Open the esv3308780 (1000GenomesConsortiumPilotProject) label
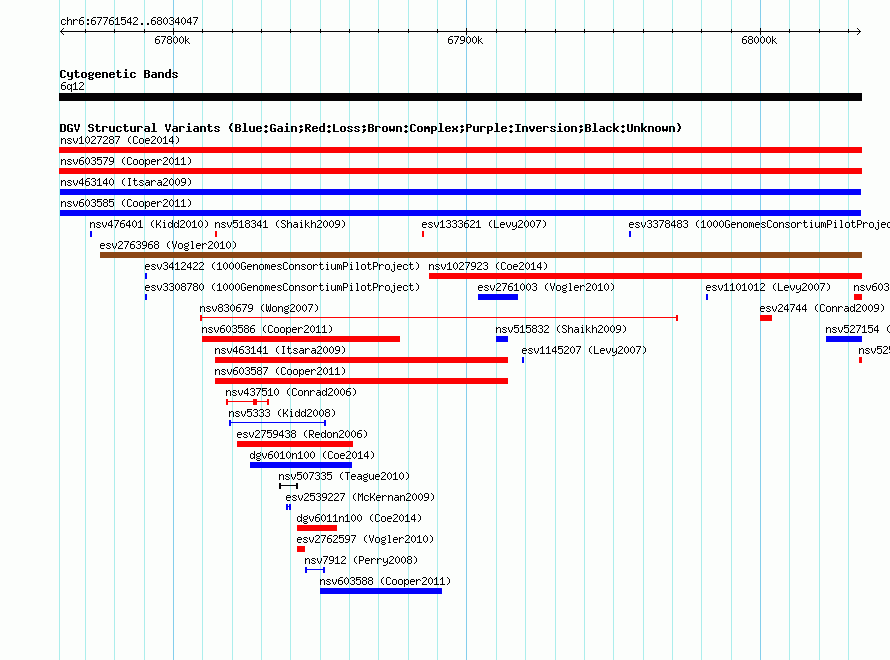 282,287
